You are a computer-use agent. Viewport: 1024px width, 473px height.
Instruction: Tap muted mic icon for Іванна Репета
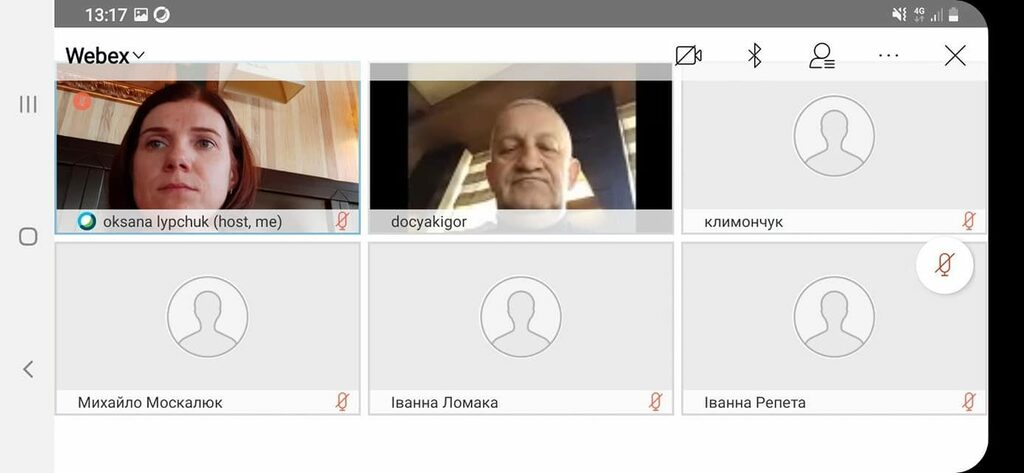(968, 402)
